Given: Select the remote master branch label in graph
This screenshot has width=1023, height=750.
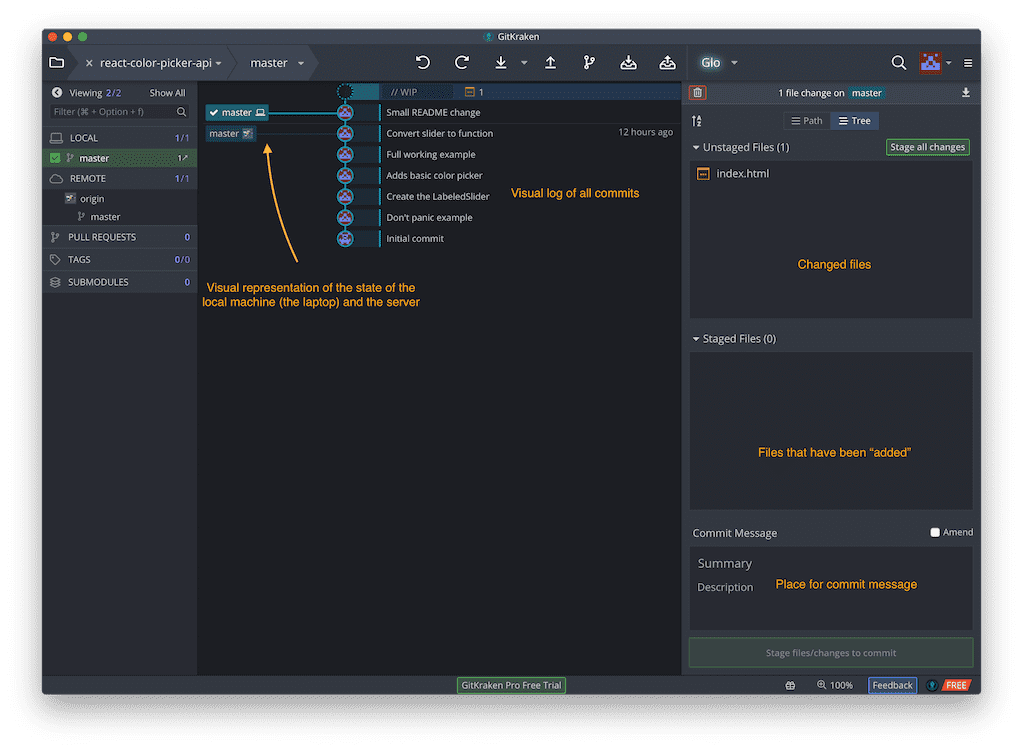Looking at the screenshot, I should [230, 133].
